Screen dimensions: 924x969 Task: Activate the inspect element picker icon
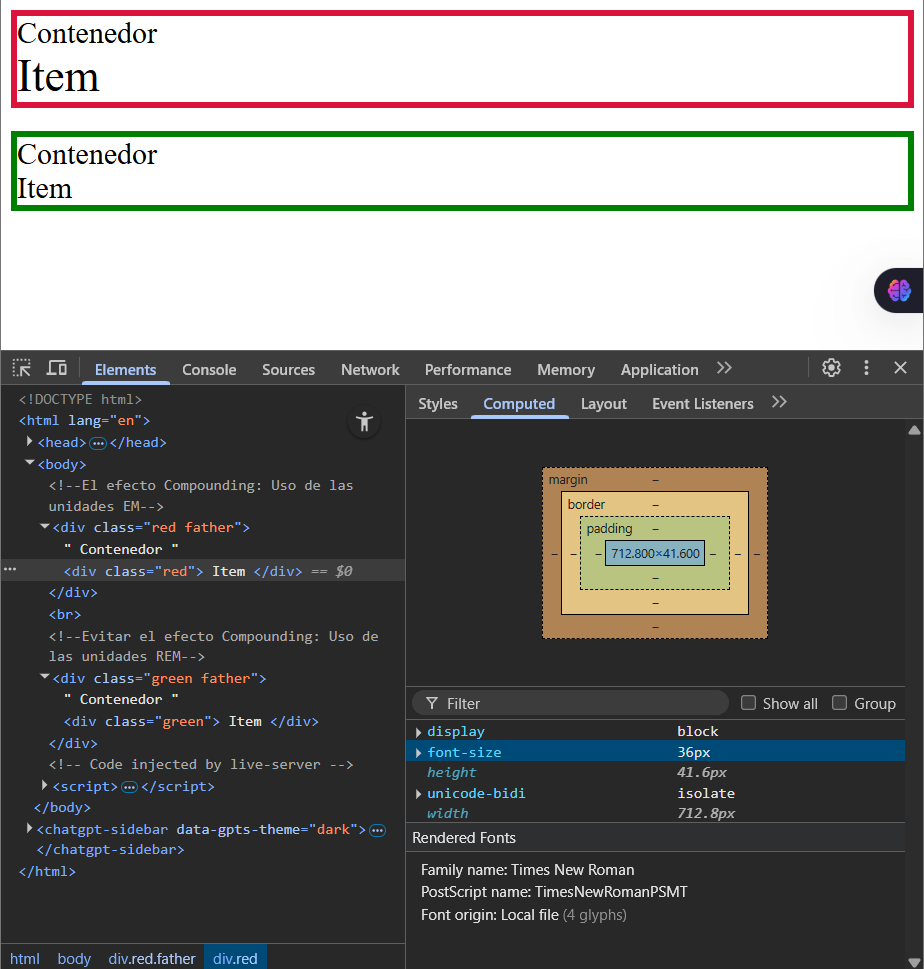[22, 368]
